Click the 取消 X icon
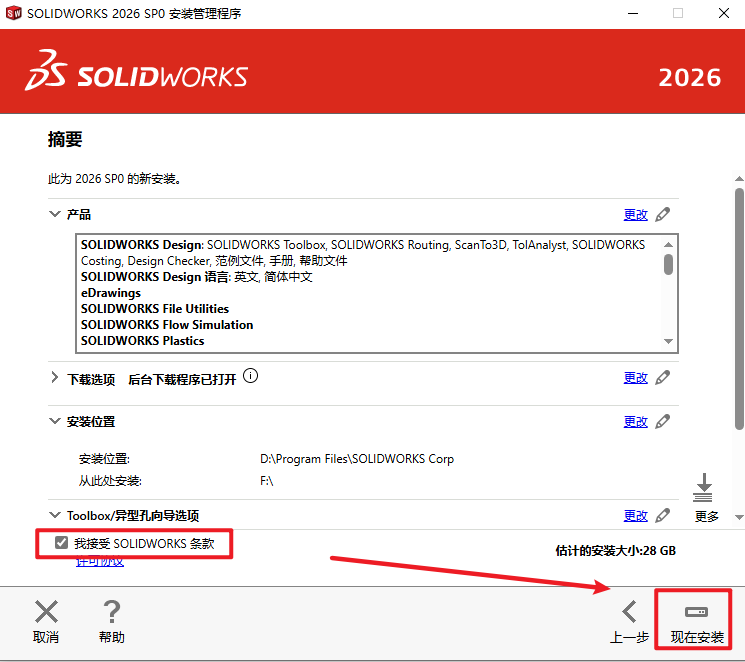 tap(46, 612)
